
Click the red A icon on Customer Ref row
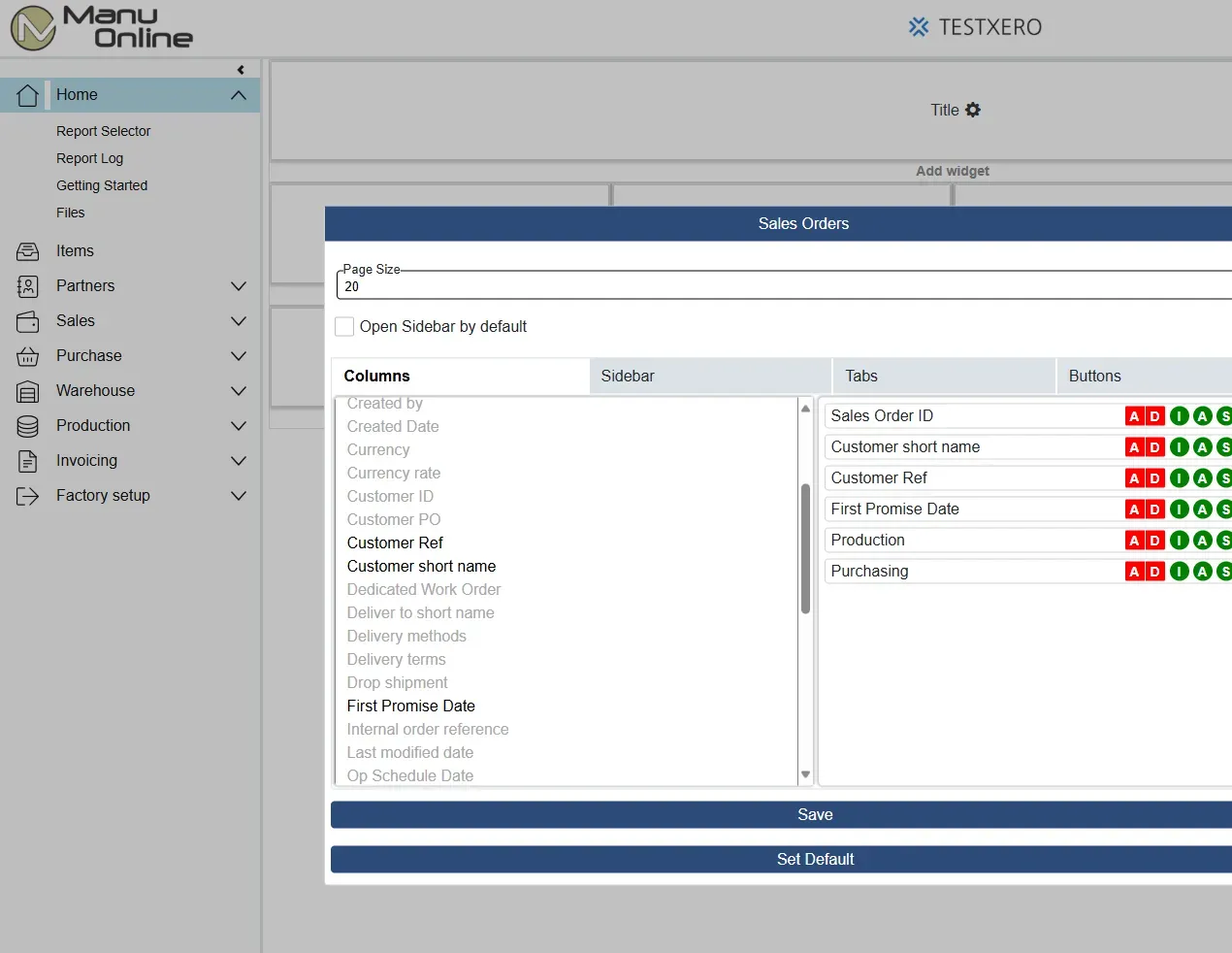[1133, 477]
